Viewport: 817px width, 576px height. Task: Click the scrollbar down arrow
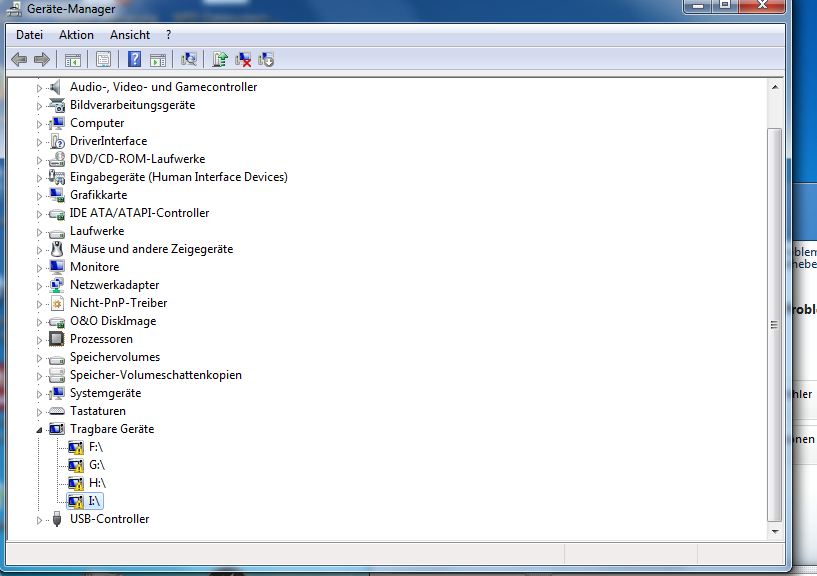pyautogui.click(x=775, y=532)
